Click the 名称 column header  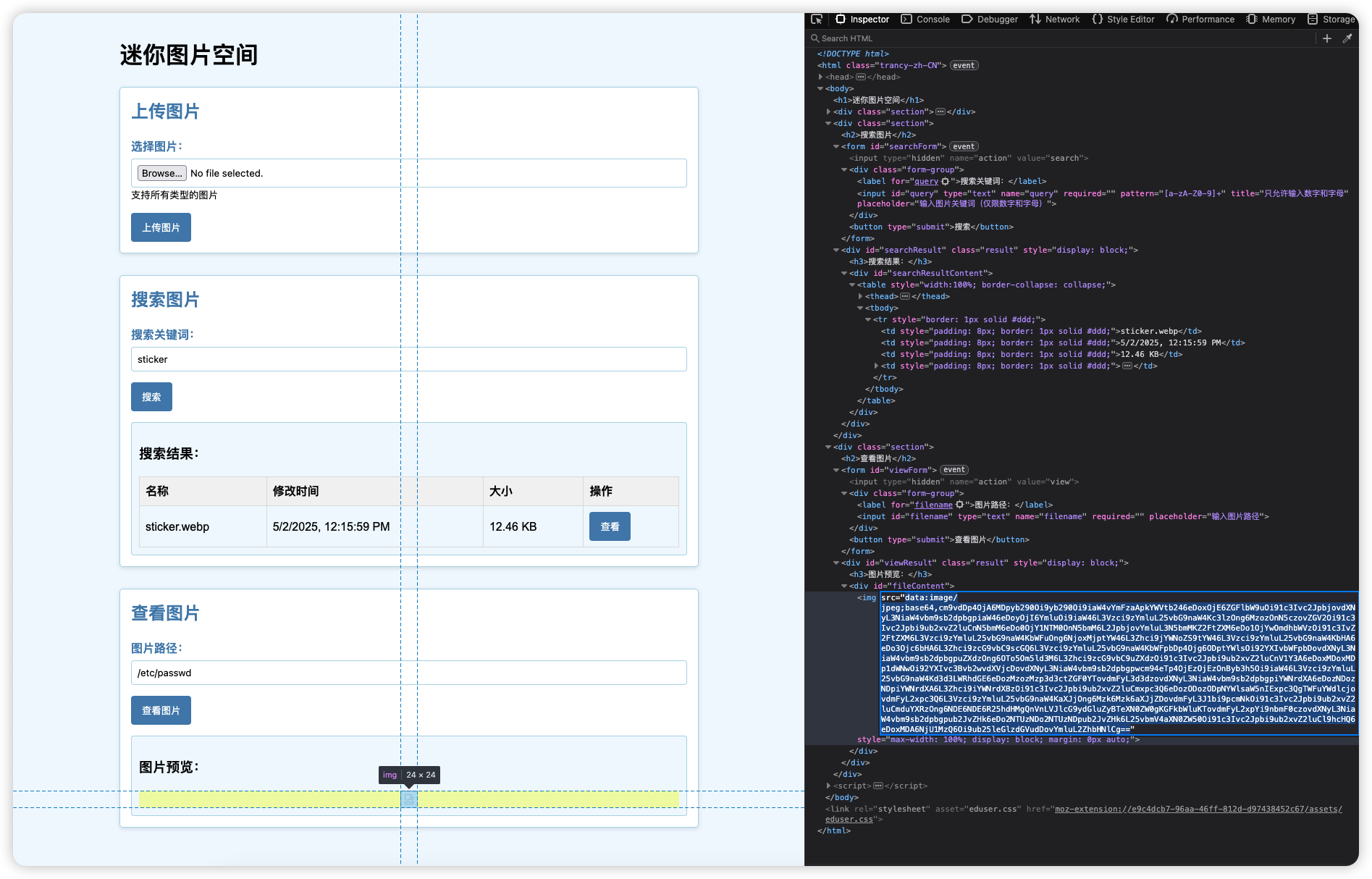[x=203, y=491]
